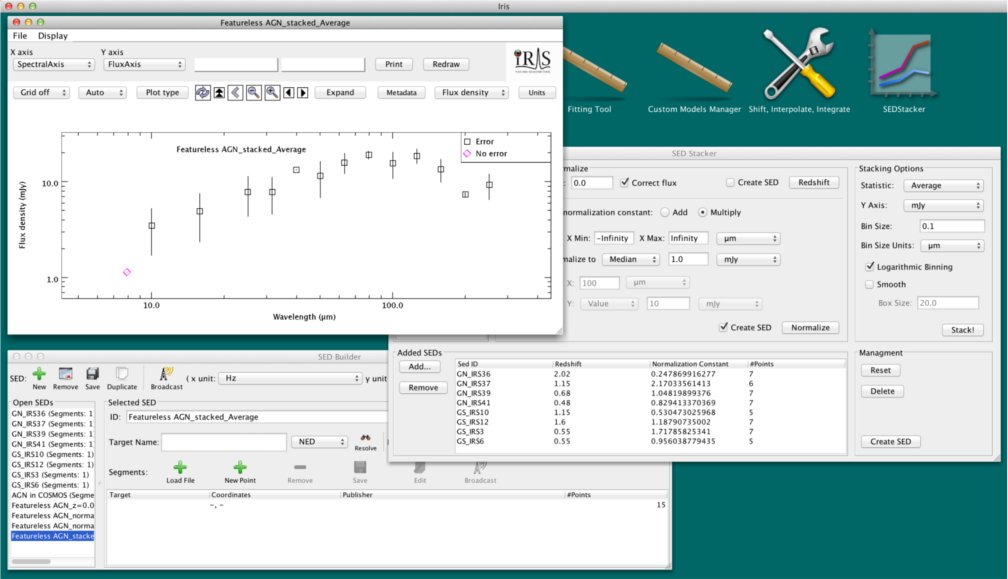Open the Median normalization type dropdown
The height and width of the screenshot is (579, 1008).
click(x=631, y=259)
